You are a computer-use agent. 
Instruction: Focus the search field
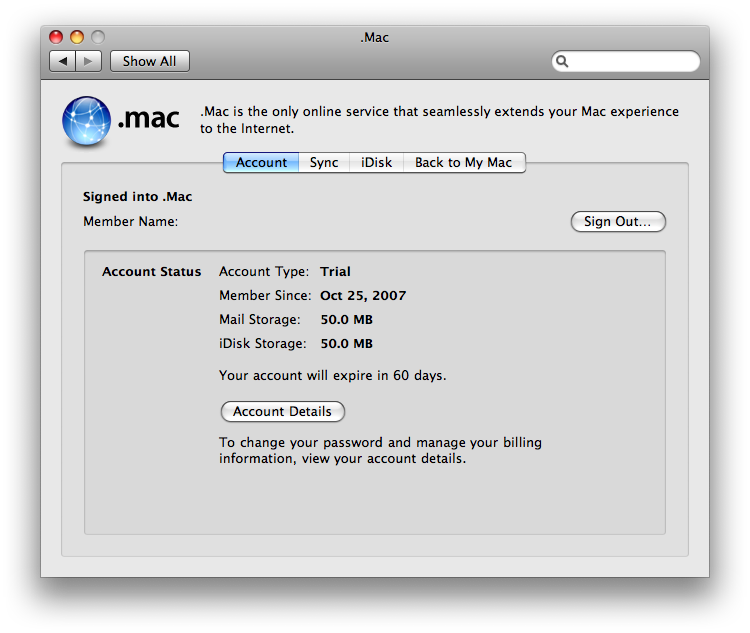point(626,61)
